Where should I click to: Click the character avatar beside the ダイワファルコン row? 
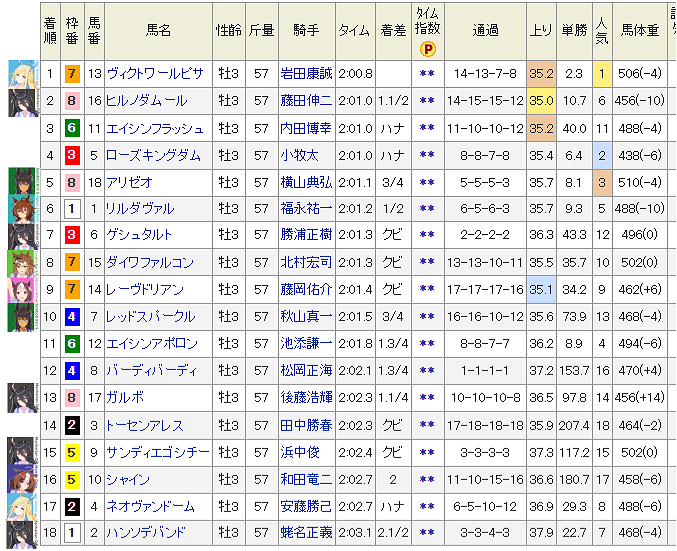22,264
